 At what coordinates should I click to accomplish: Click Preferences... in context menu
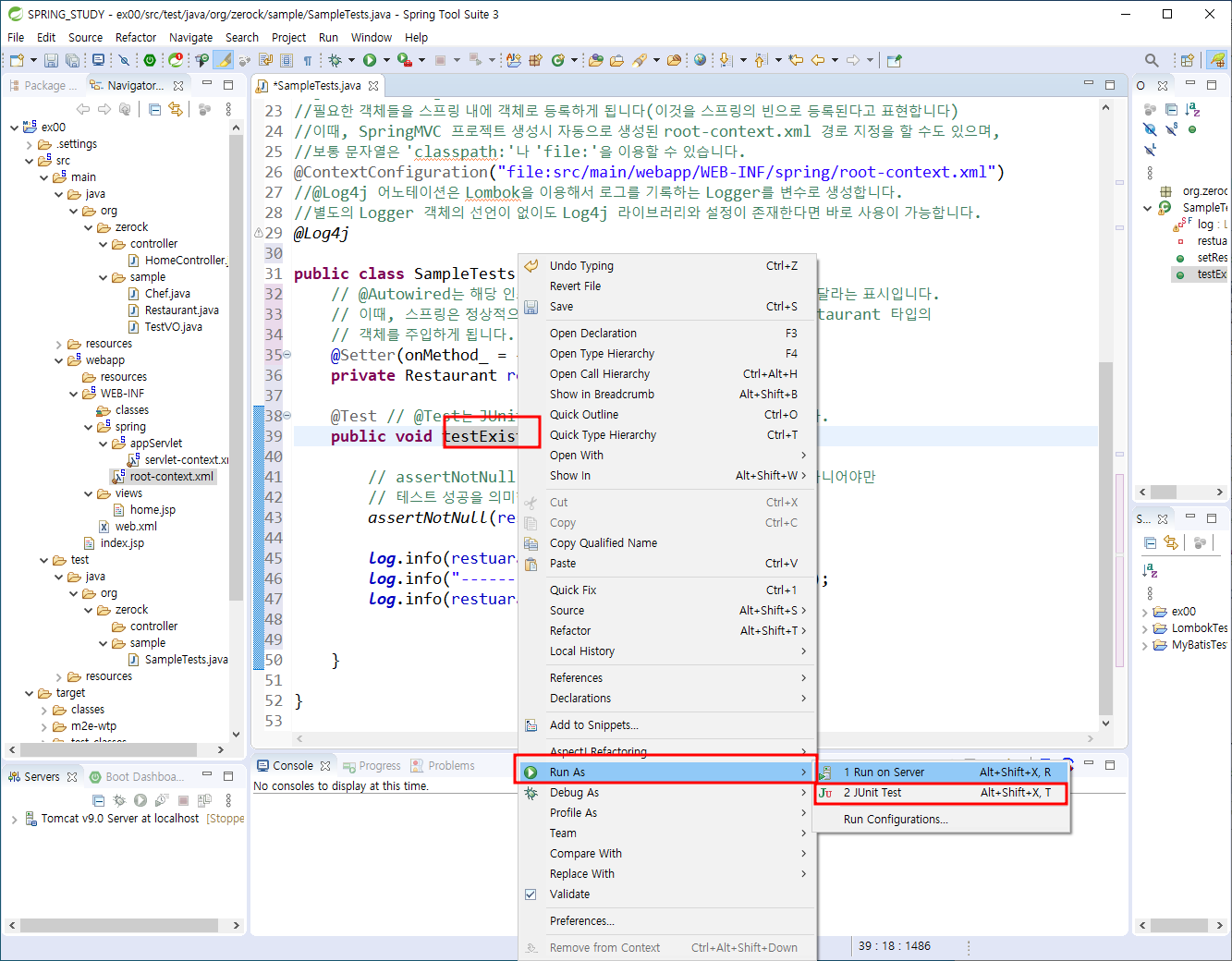pos(665,921)
